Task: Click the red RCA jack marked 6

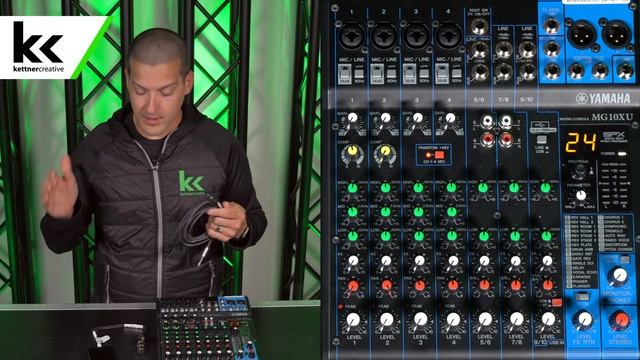Action: (487, 139)
